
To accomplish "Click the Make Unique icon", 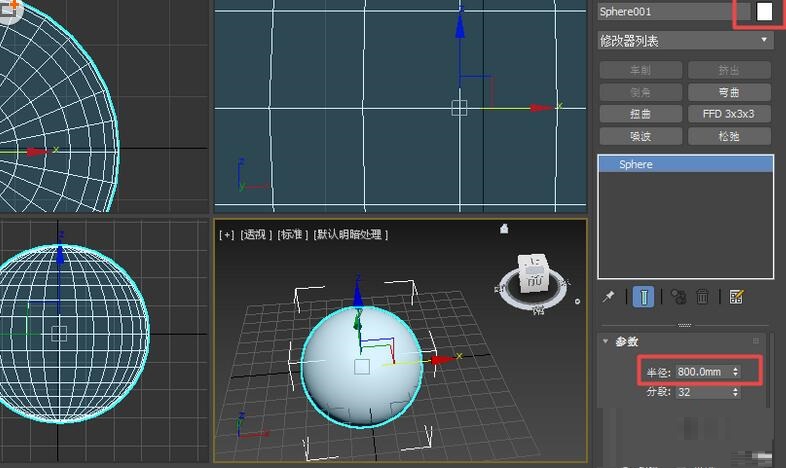I will point(678,297).
